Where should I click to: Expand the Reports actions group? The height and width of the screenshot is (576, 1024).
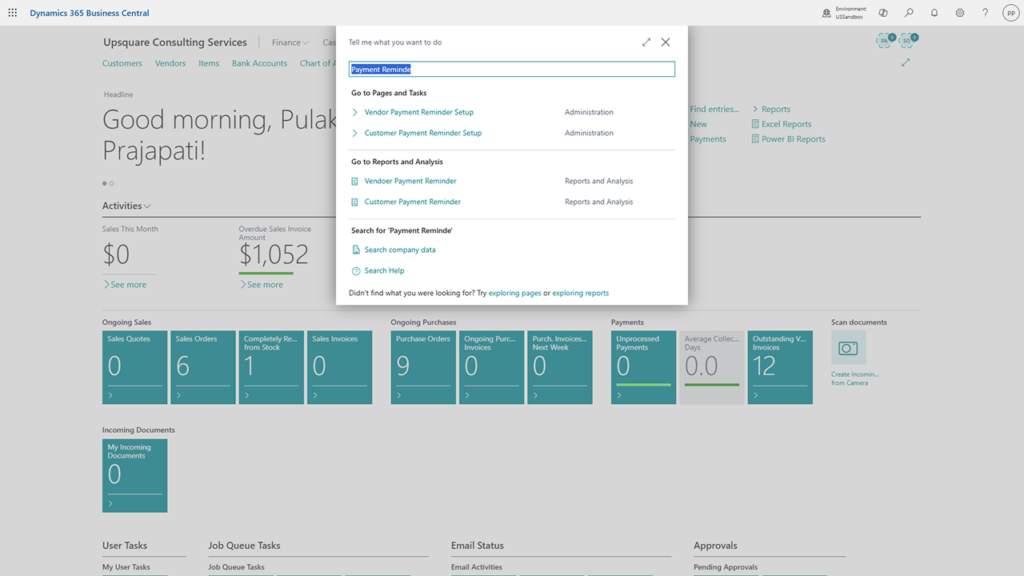[x=771, y=109]
